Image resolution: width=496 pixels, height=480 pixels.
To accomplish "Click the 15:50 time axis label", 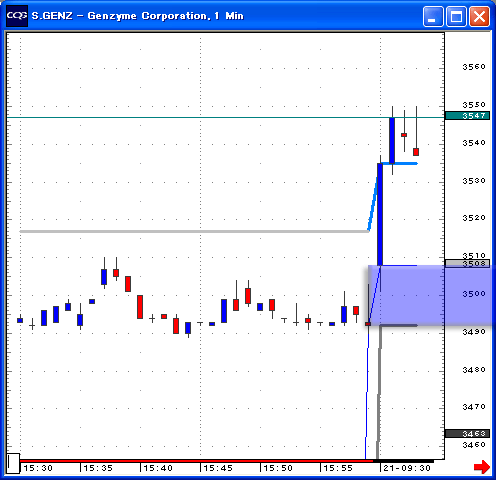I will (x=278, y=468).
